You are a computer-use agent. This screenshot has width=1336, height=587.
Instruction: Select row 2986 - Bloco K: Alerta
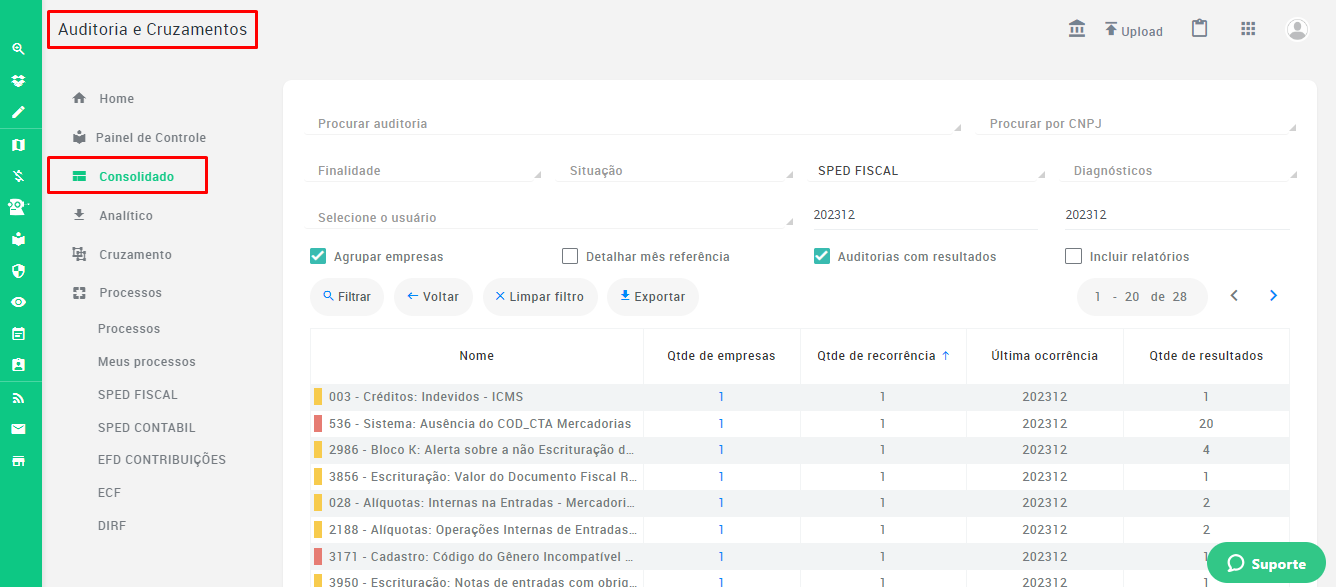click(799, 450)
